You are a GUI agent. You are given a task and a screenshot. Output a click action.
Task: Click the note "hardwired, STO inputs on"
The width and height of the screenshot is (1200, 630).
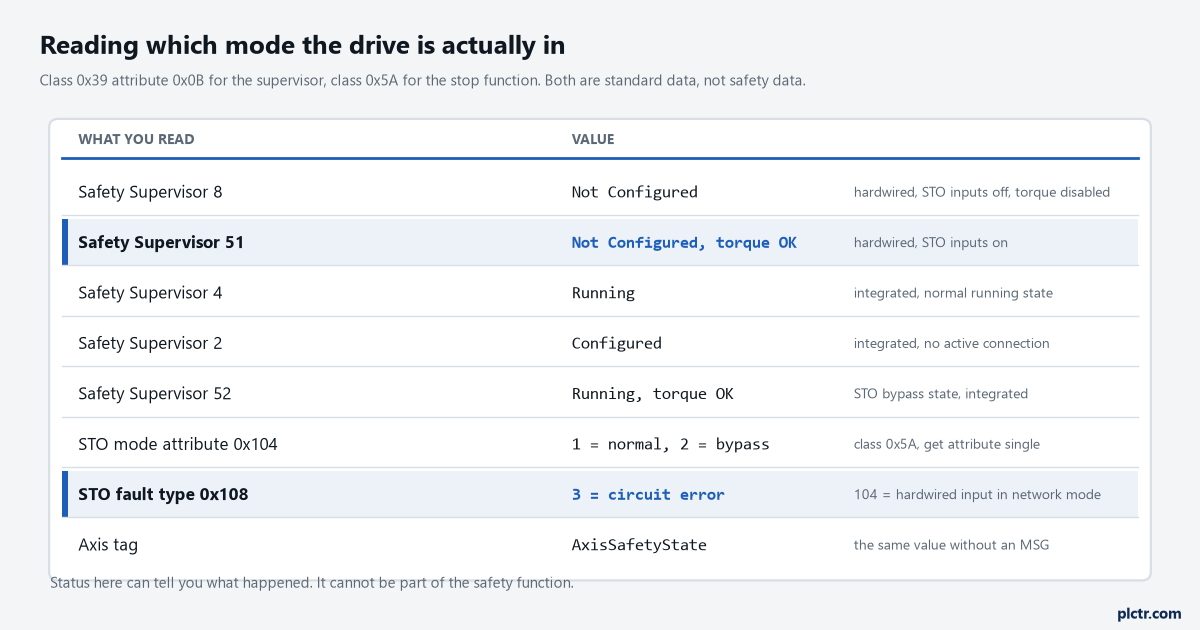point(930,243)
